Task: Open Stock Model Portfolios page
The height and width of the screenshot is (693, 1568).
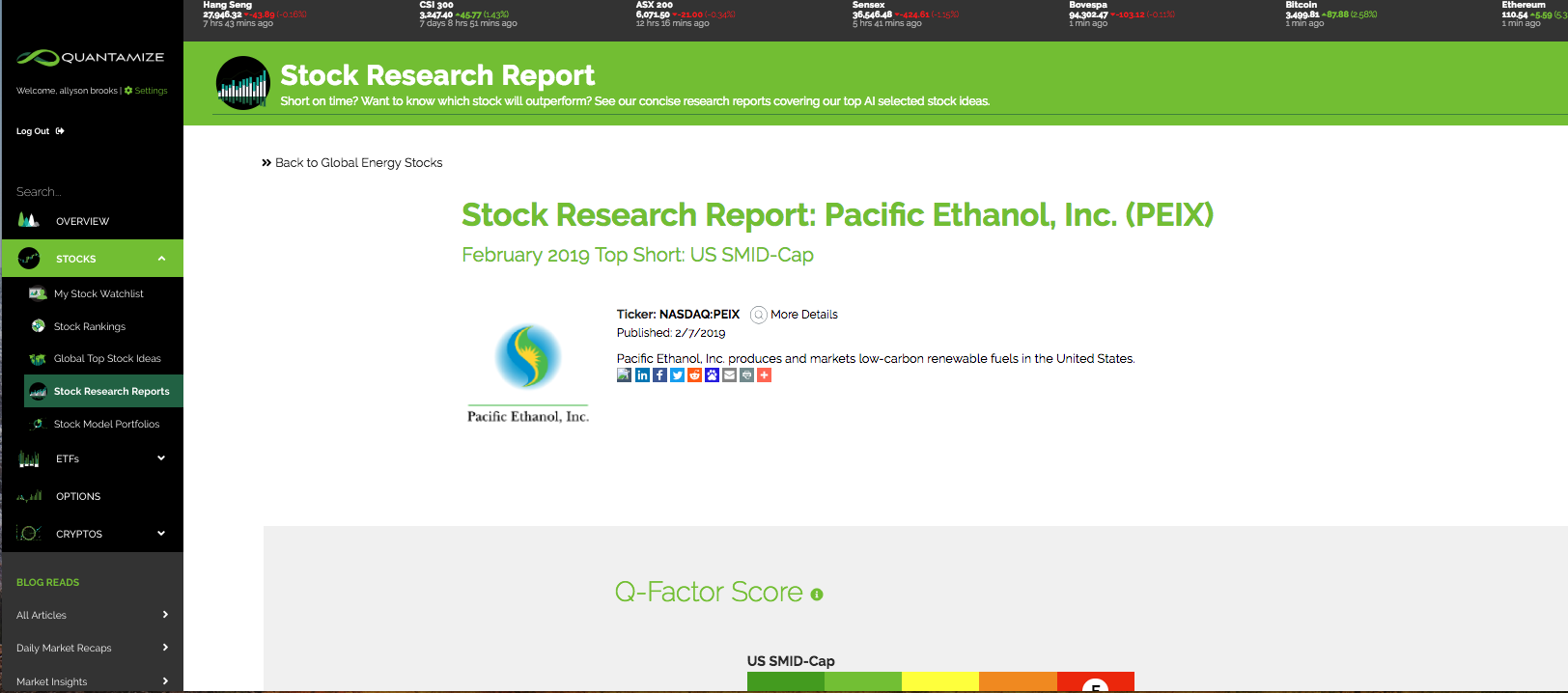Action: coord(106,424)
